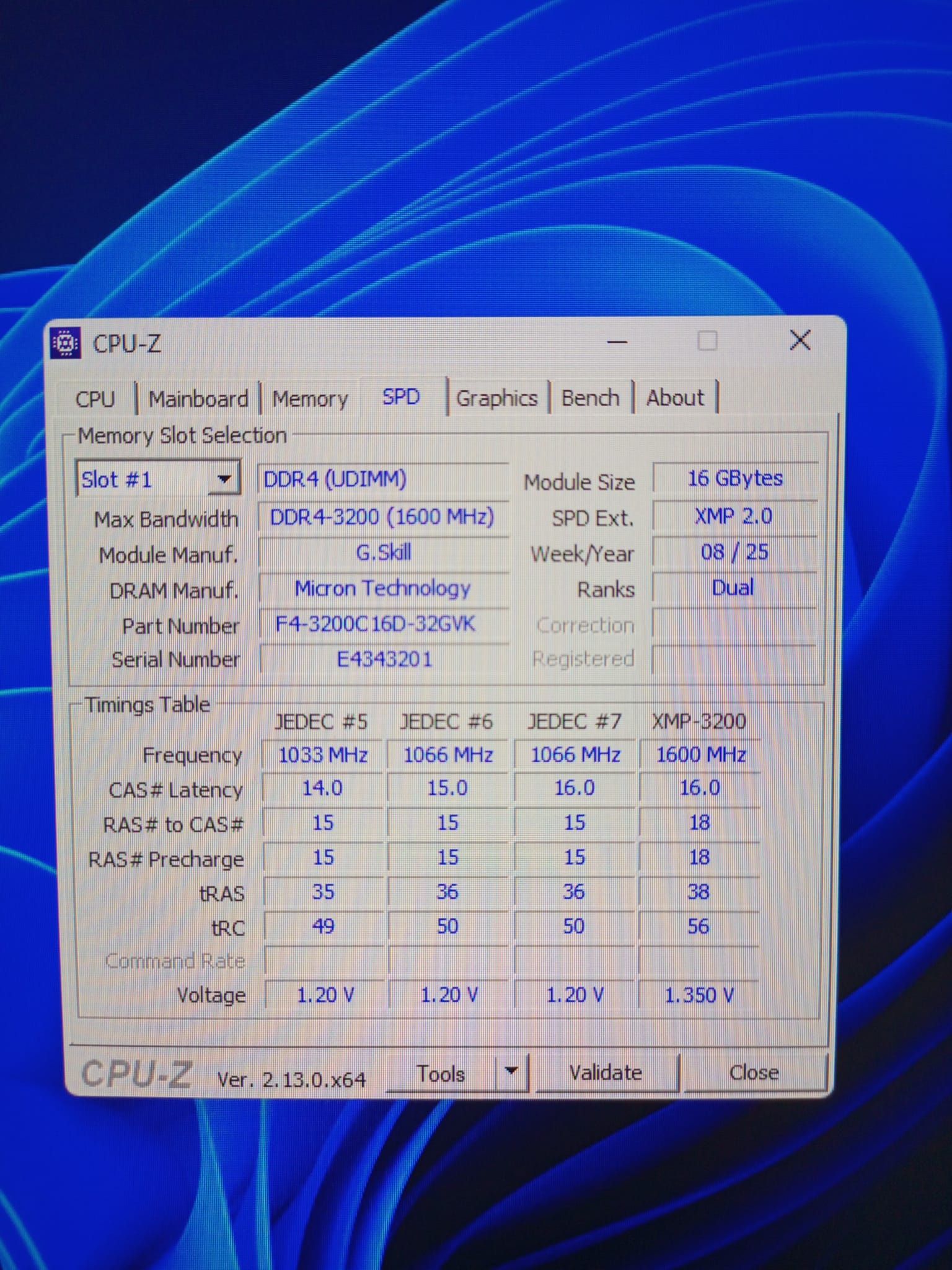Click the Max Bandwidth label
Image resolution: width=952 pixels, height=1270 pixels.
point(166,519)
